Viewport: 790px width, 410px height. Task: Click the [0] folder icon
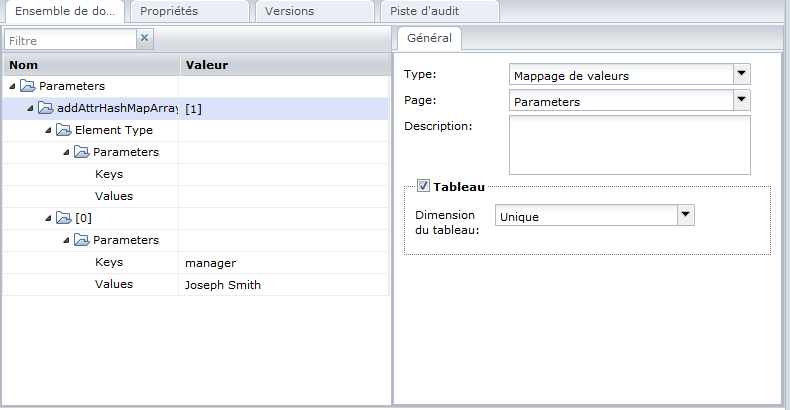click(64, 218)
